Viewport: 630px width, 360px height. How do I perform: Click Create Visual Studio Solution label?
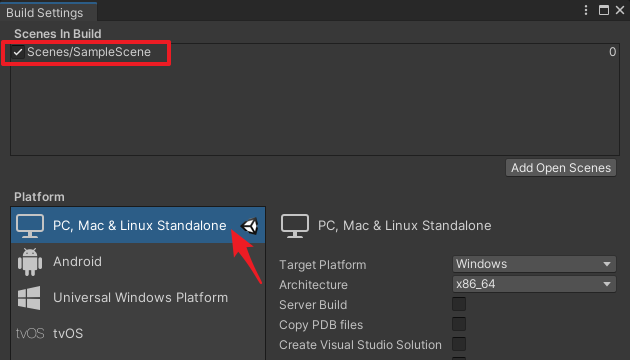[360, 345]
